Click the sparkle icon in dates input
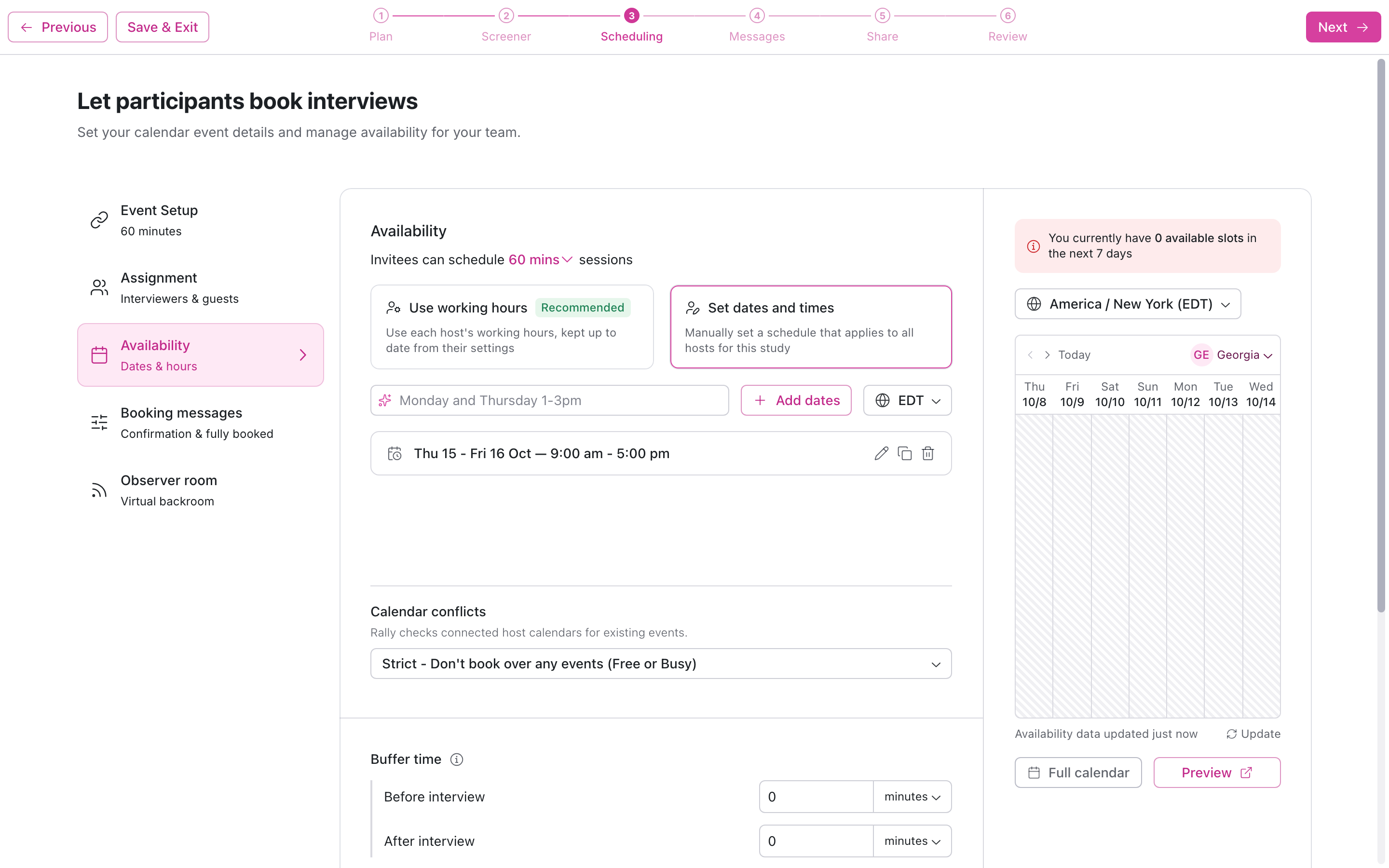1389x868 pixels. tap(385, 400)
